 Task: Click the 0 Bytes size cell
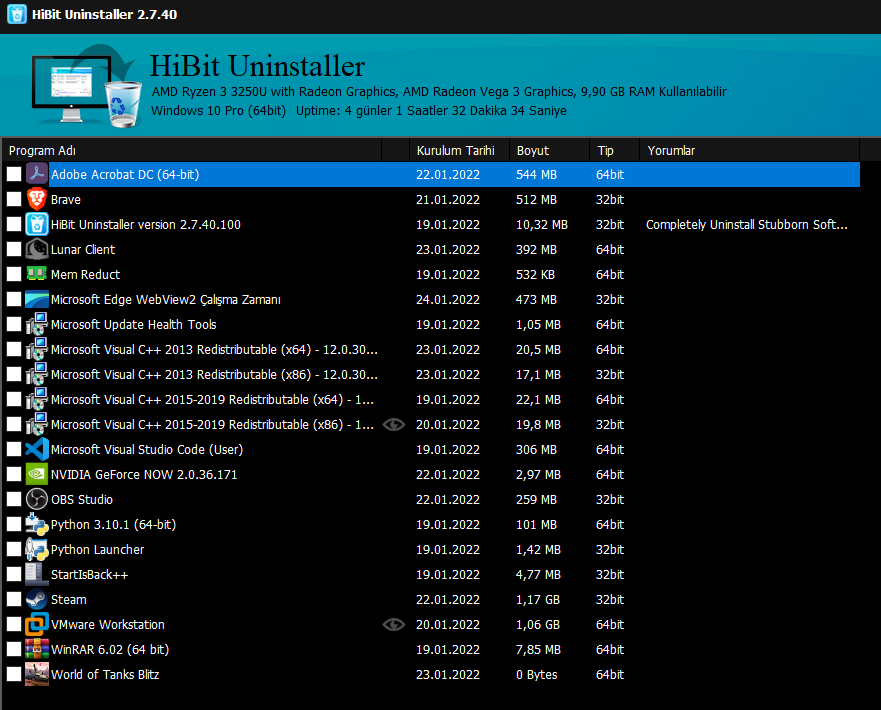point(537,675)
